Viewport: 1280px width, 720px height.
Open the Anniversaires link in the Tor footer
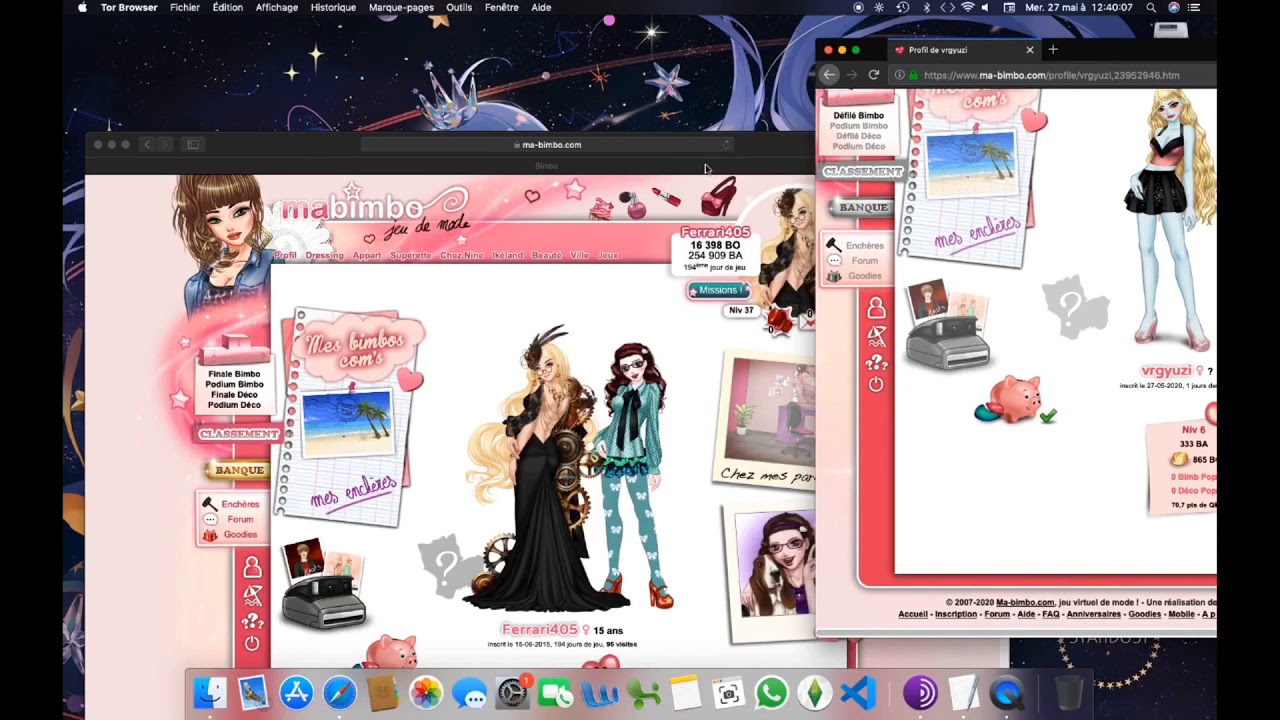(x=1094, y=614)
